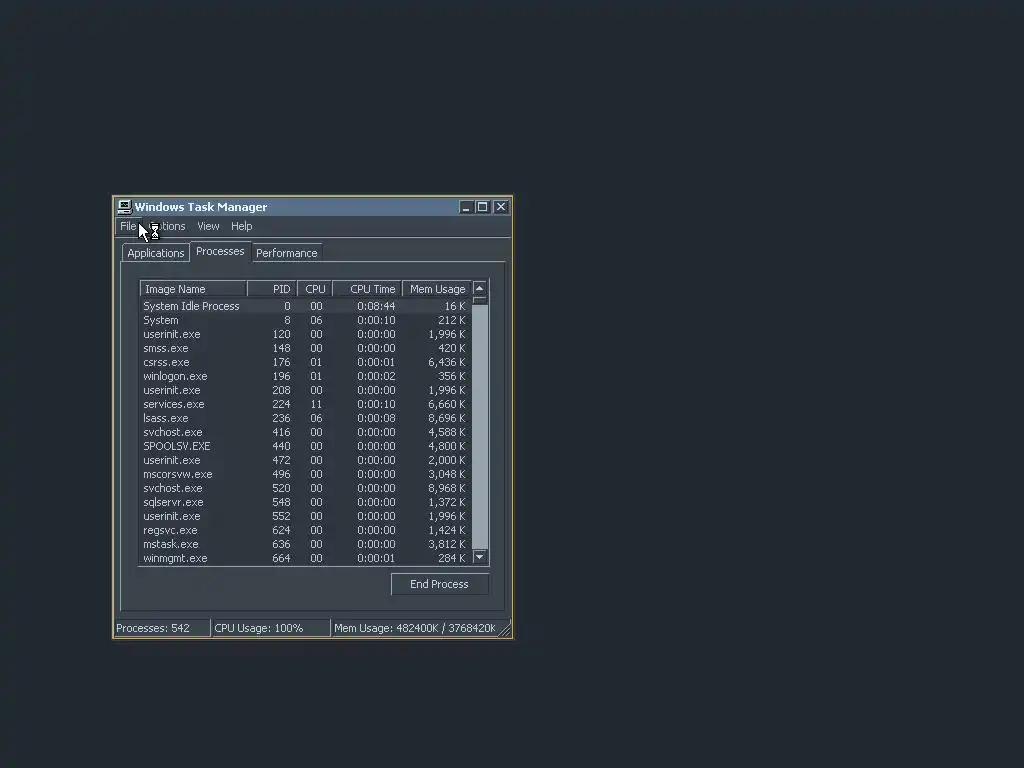The height and width of the screenshot is (768, 1024).
Task: Select userinit.exe with PID 120
Action: pos(305,334)
